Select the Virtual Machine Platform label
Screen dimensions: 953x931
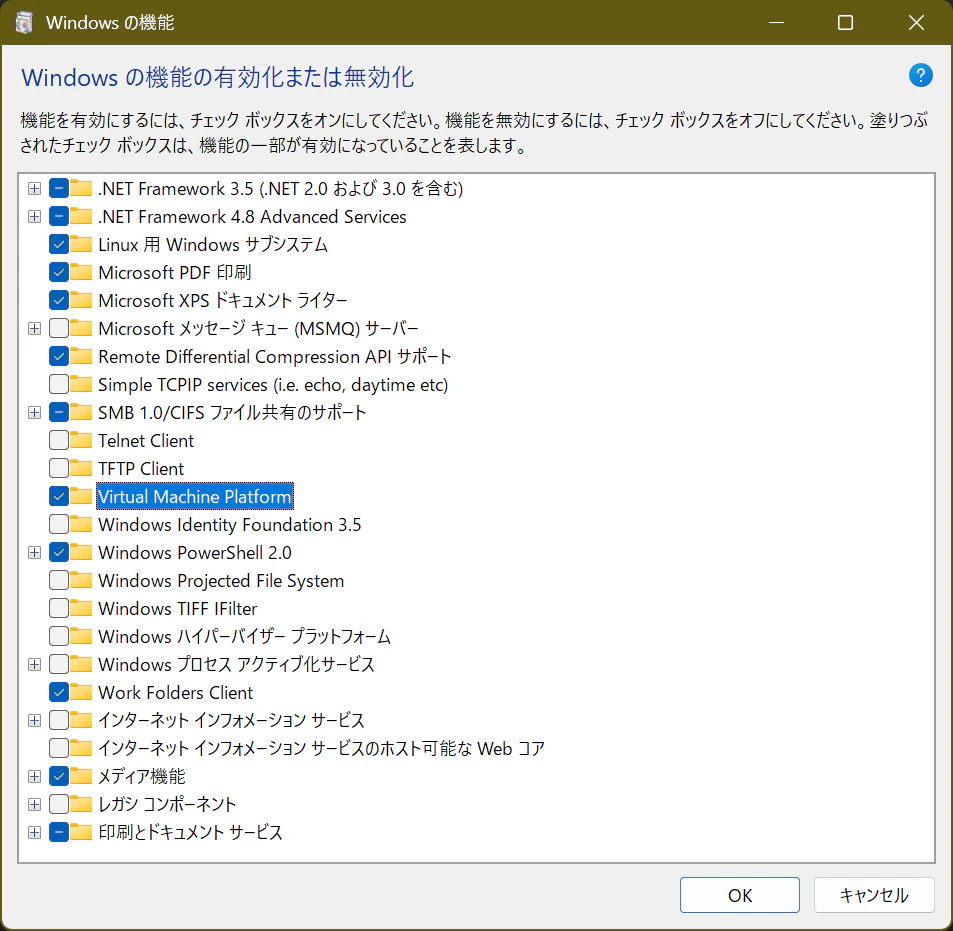pyautogui.click(x=194, y=496)
